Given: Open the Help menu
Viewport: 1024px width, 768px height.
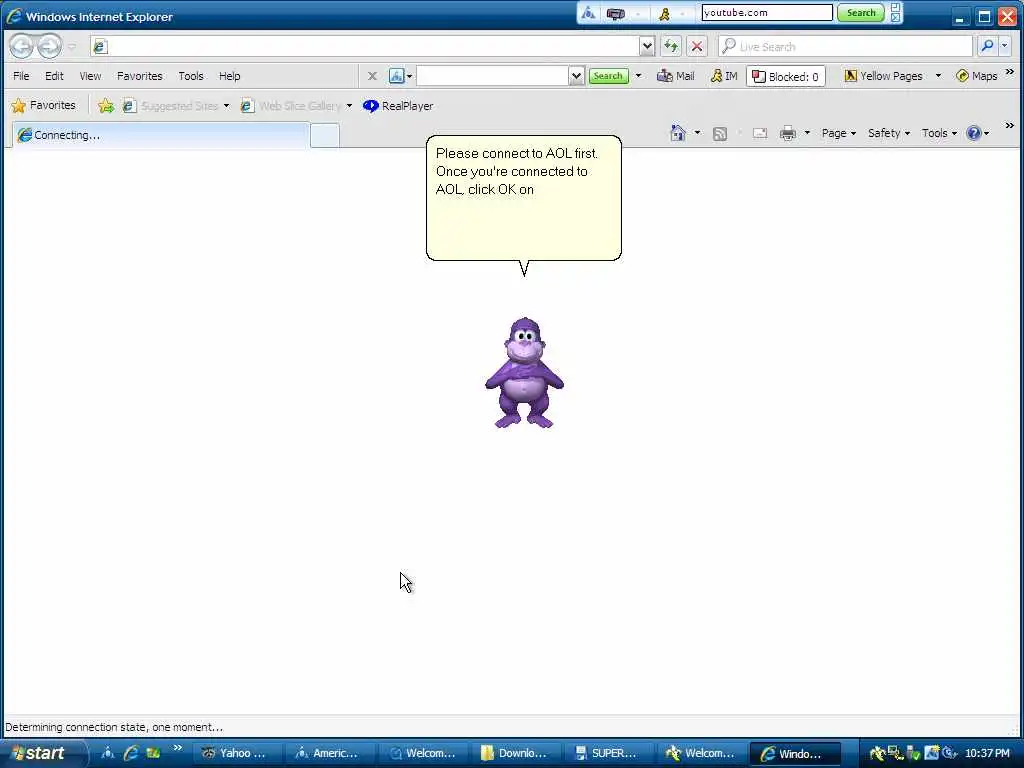Looking at the screenshot, I should [x=229, y=76].
